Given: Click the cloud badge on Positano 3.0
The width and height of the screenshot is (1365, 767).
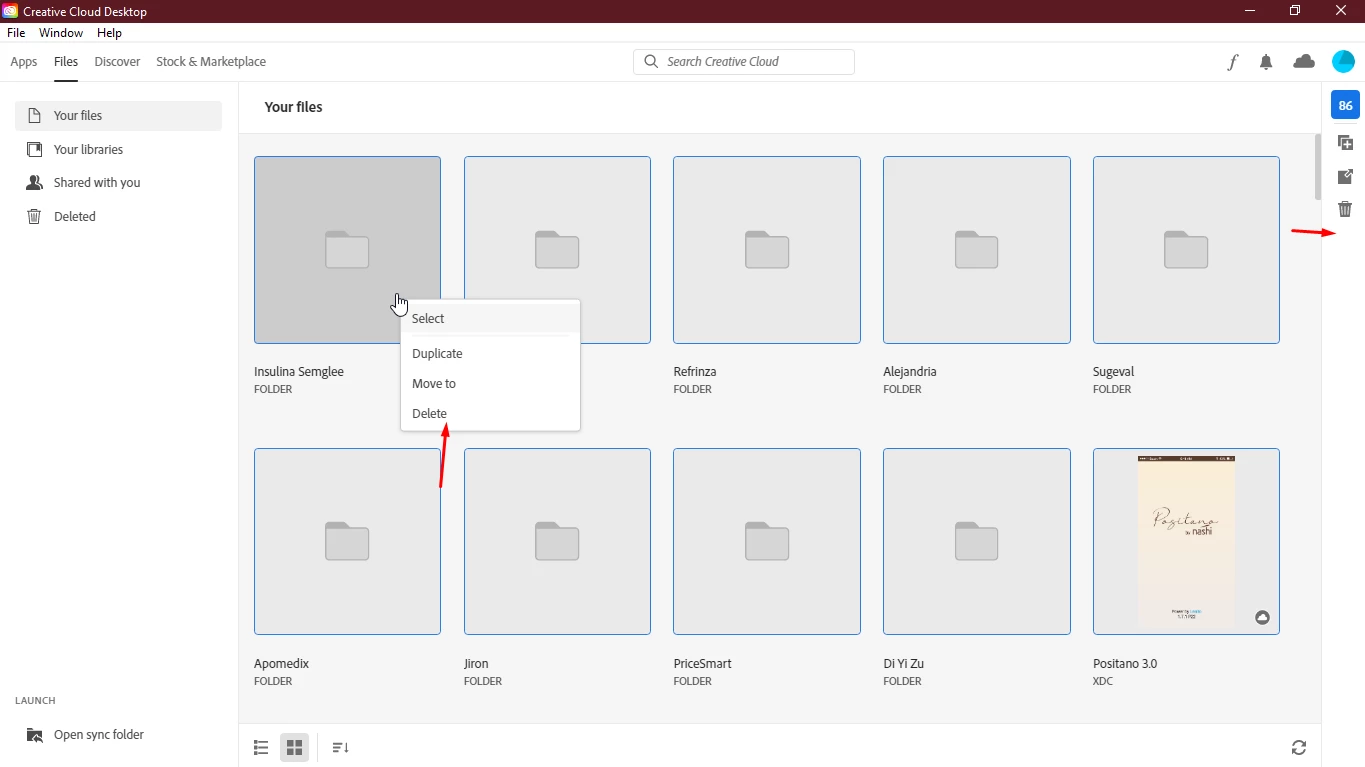Looking at the screenshot, I should 1262,617.
